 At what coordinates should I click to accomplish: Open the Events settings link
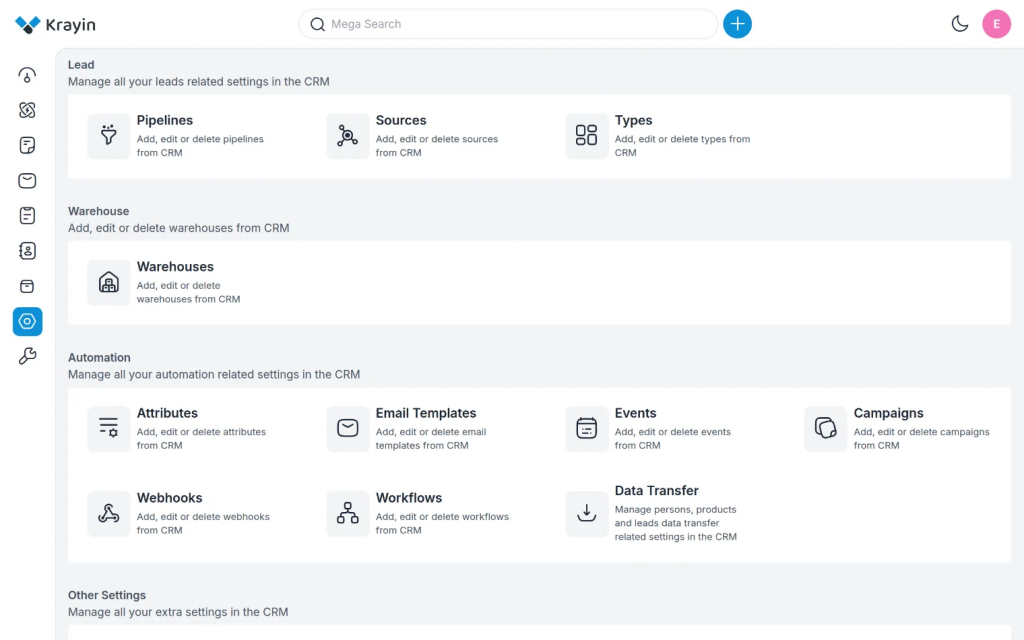[x=635, y=413]
